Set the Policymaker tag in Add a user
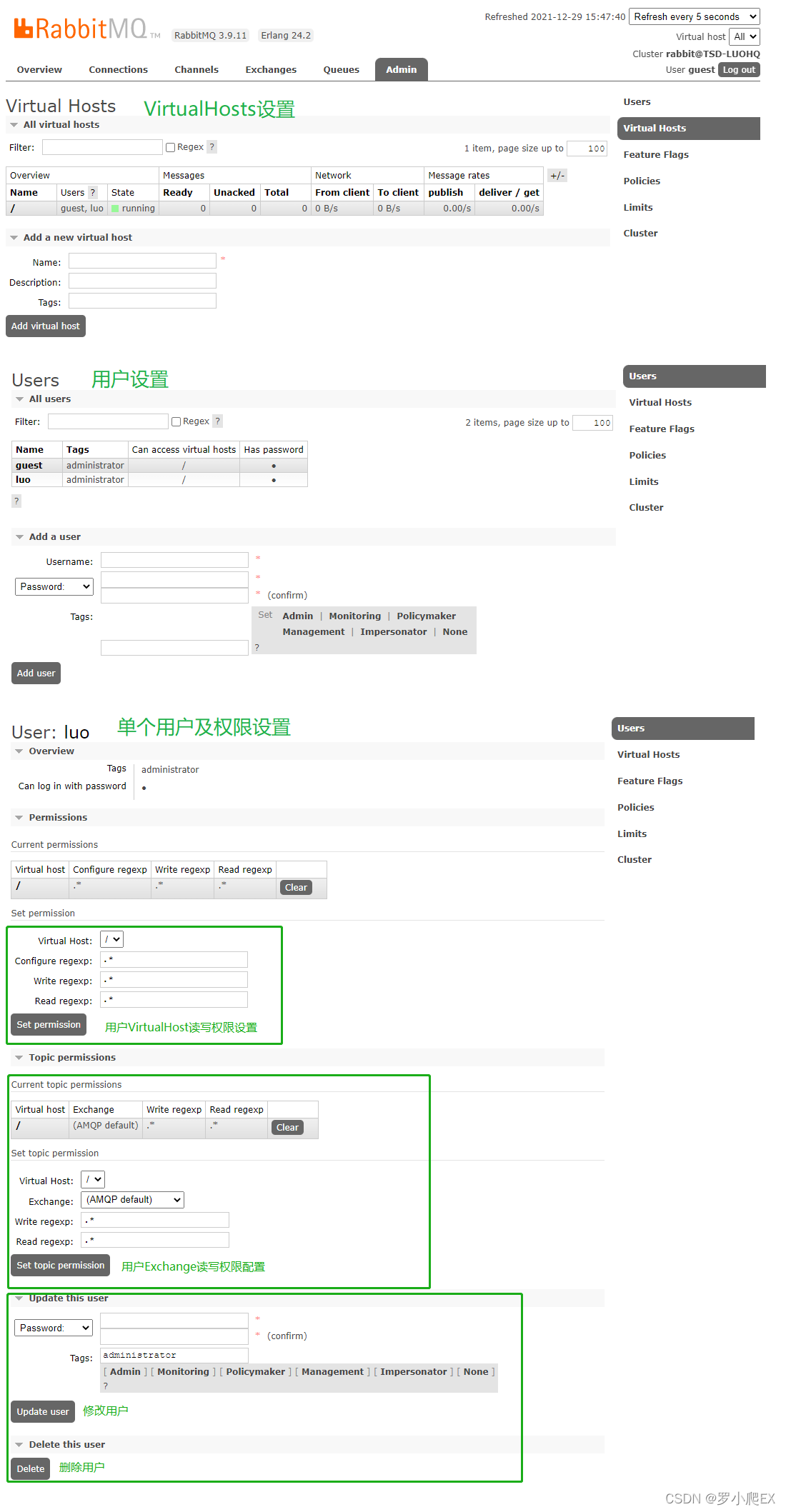 coord(427,616)
